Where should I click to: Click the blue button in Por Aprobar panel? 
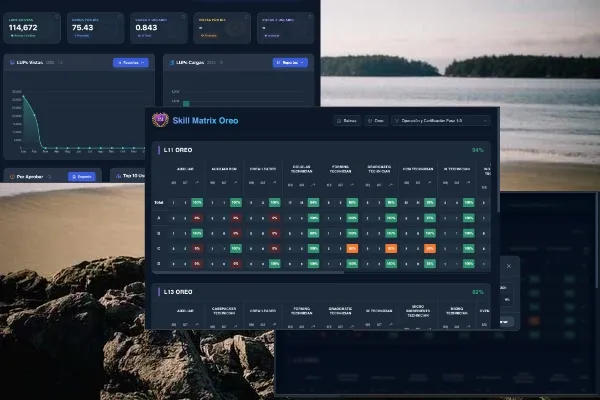(82, 176)
